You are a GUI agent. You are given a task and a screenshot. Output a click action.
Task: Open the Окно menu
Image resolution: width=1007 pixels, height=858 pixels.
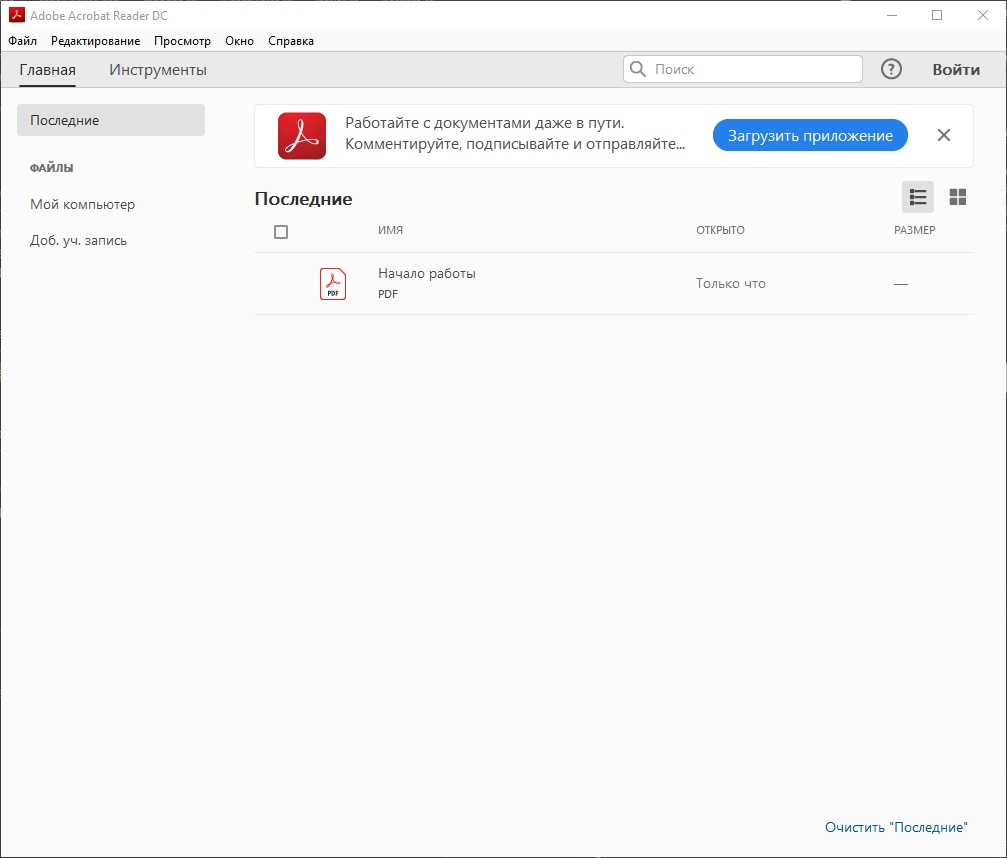[x=240, y=40]
